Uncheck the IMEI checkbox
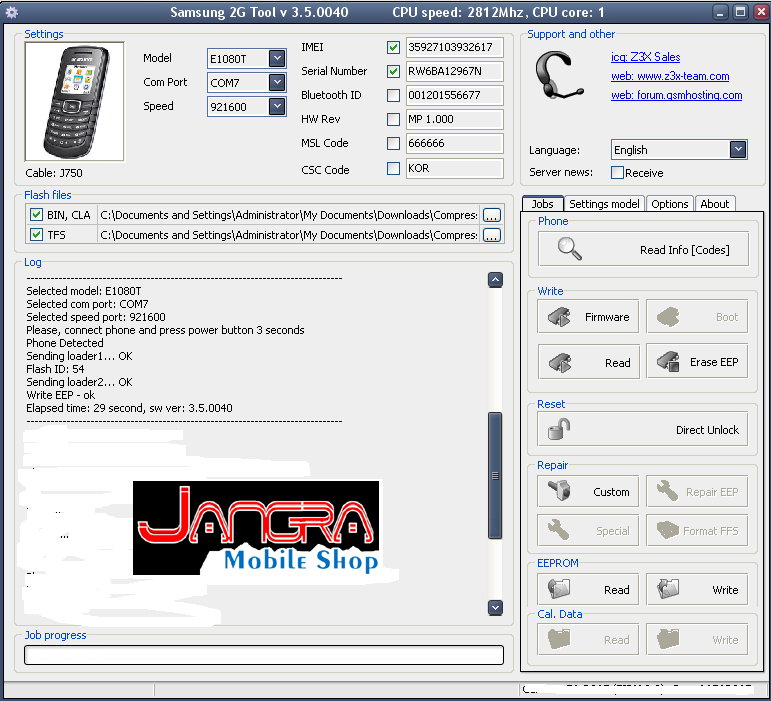The width and height of the screenshot is (771, 701). [393, 47]
